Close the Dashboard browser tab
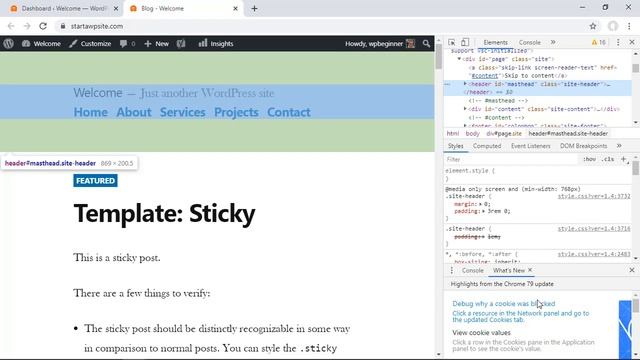This screenshot has width=640, height=360. tap(116, 9)
